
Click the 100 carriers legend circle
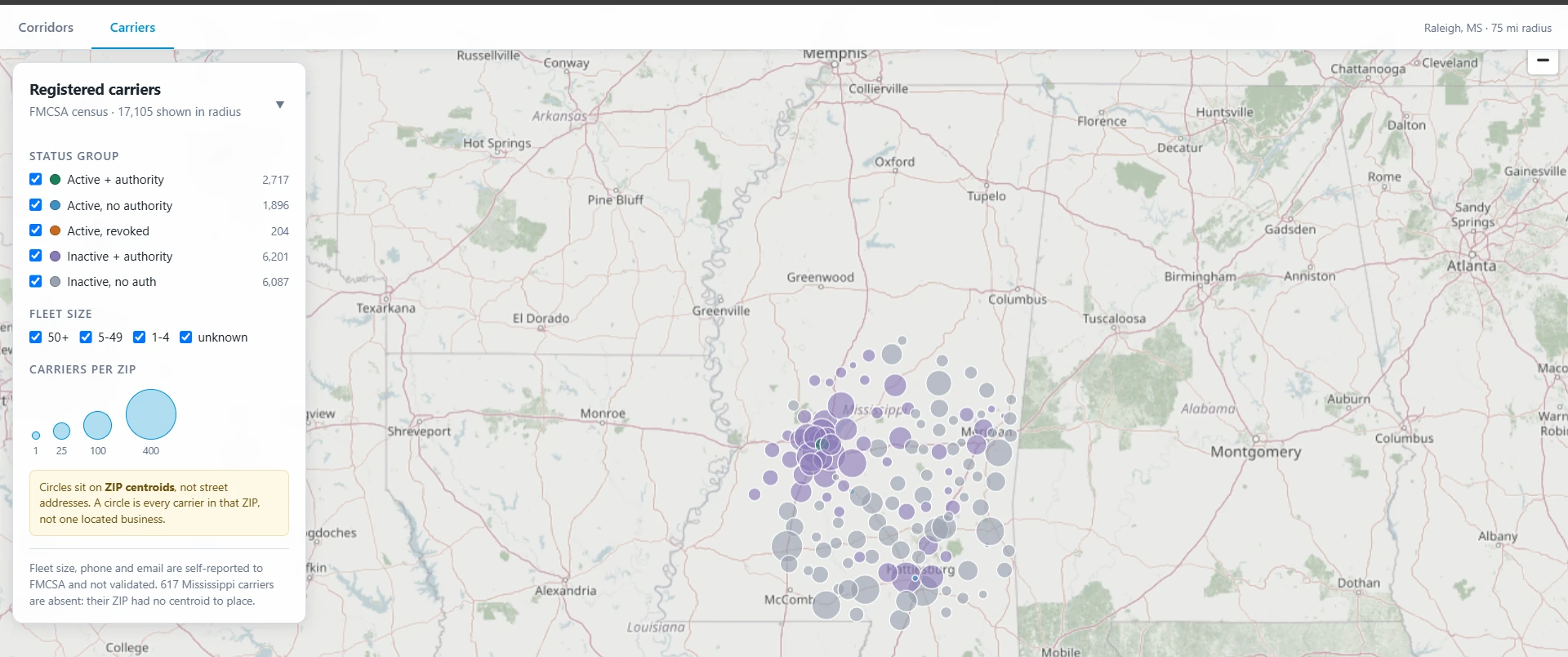(98, 425)
